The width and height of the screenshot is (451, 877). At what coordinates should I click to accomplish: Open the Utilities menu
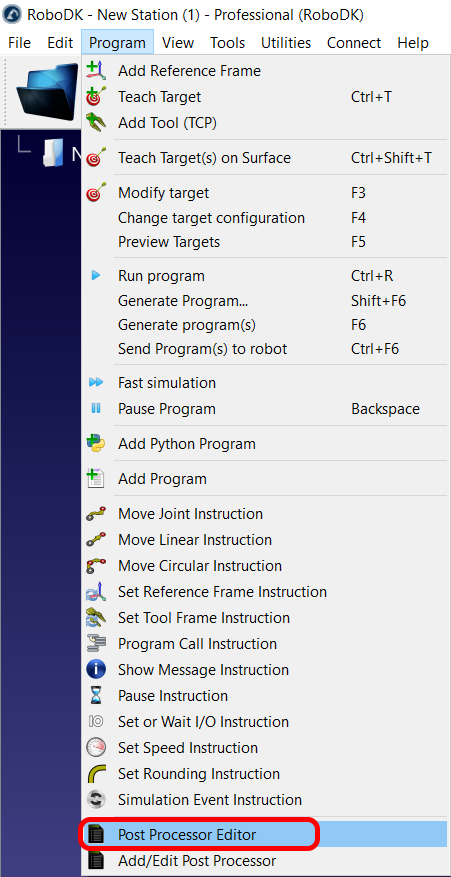[286, 43]
